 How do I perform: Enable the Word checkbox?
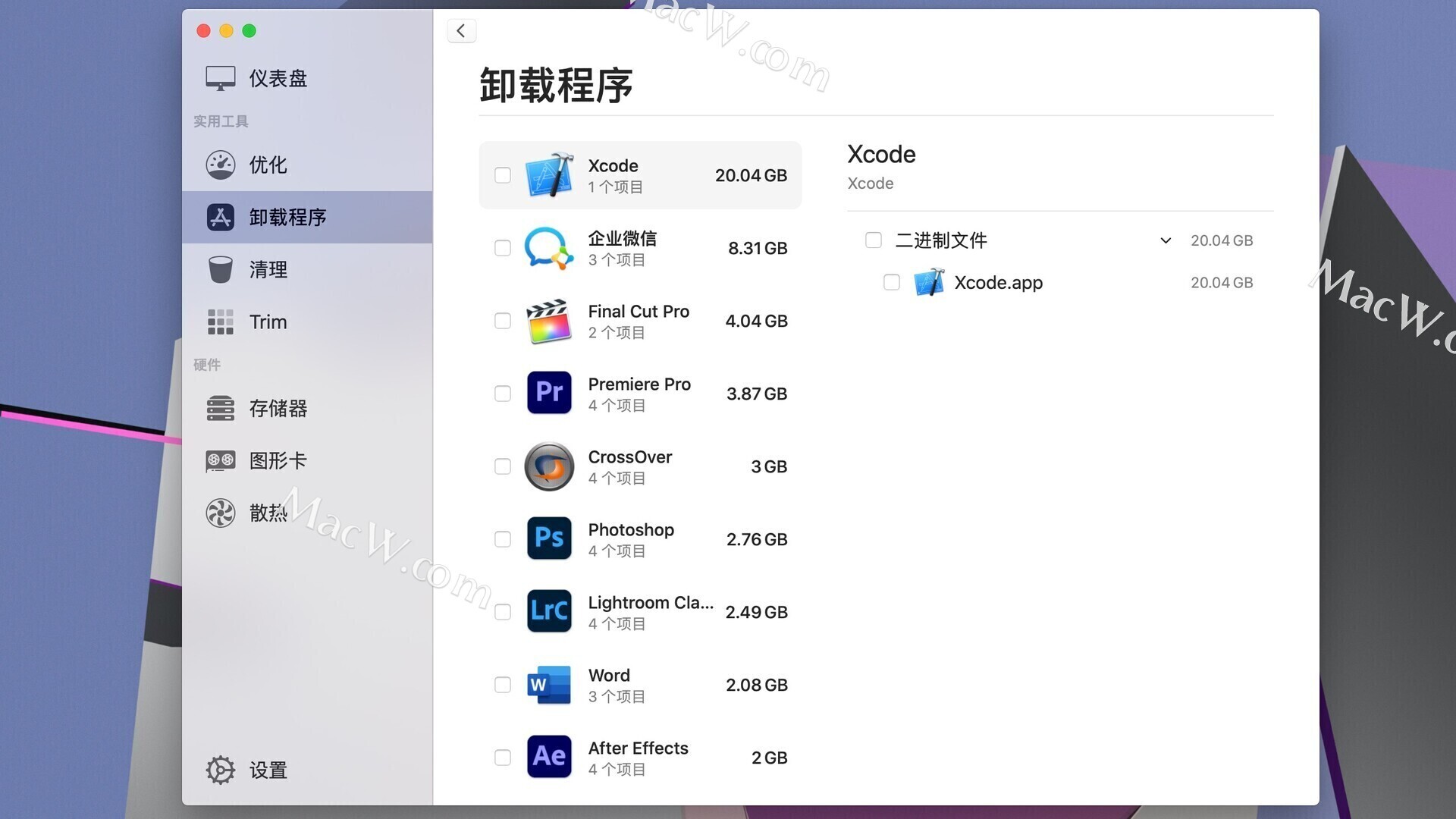click(503, 685)
